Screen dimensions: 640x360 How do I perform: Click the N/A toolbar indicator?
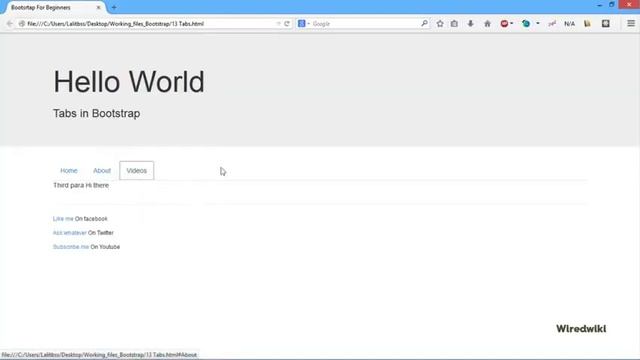tap(569, 24)
